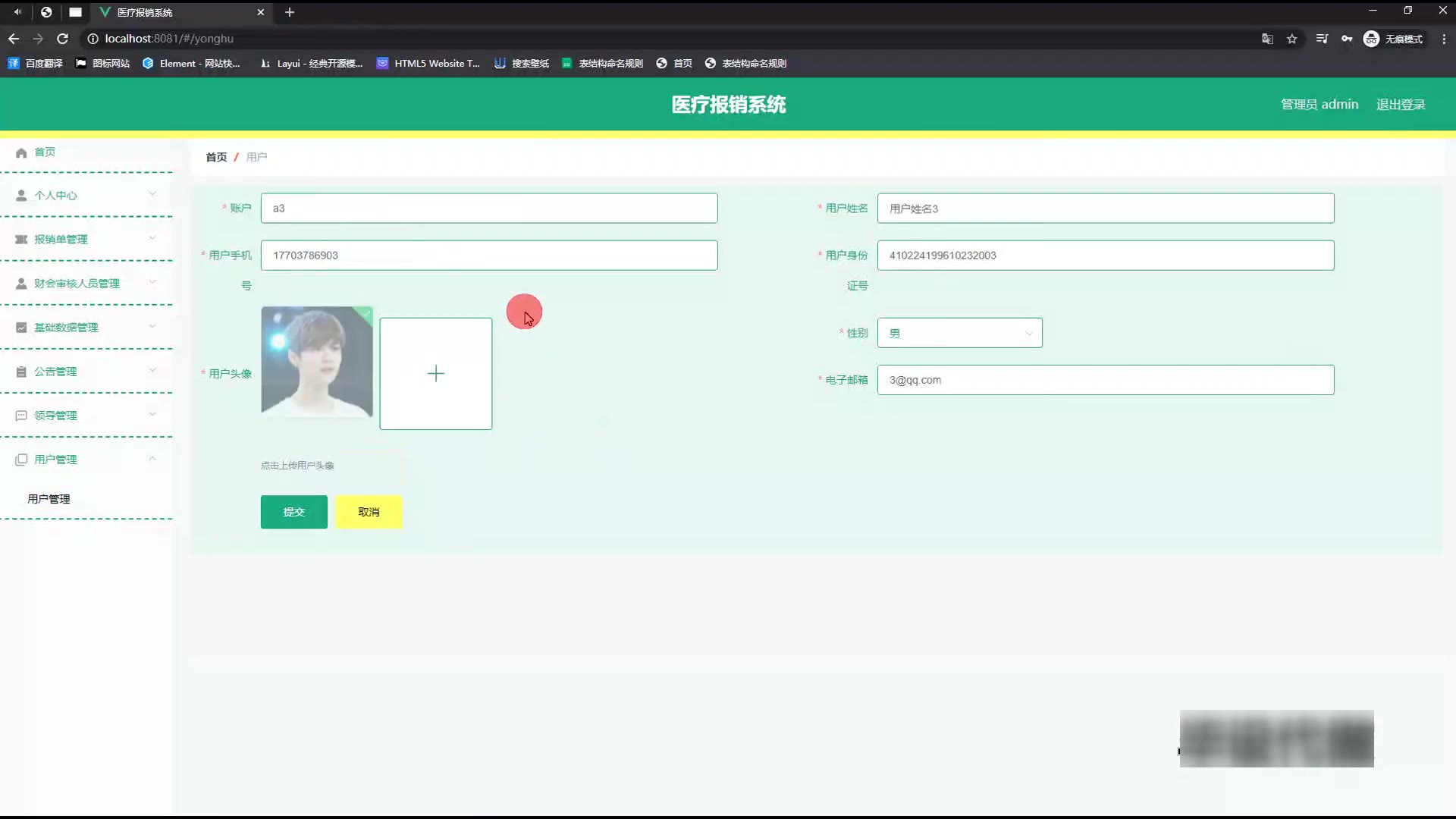The width and height of the screenshot is (1456, 819).
Task: Select the 用户管理 submenu item
Action: click(x=49, y=499)
